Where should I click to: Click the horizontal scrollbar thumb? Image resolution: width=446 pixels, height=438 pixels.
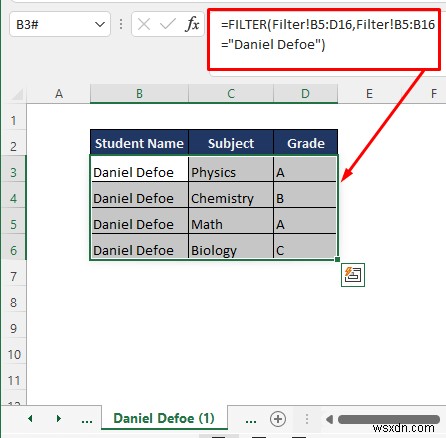coord(389,419)
